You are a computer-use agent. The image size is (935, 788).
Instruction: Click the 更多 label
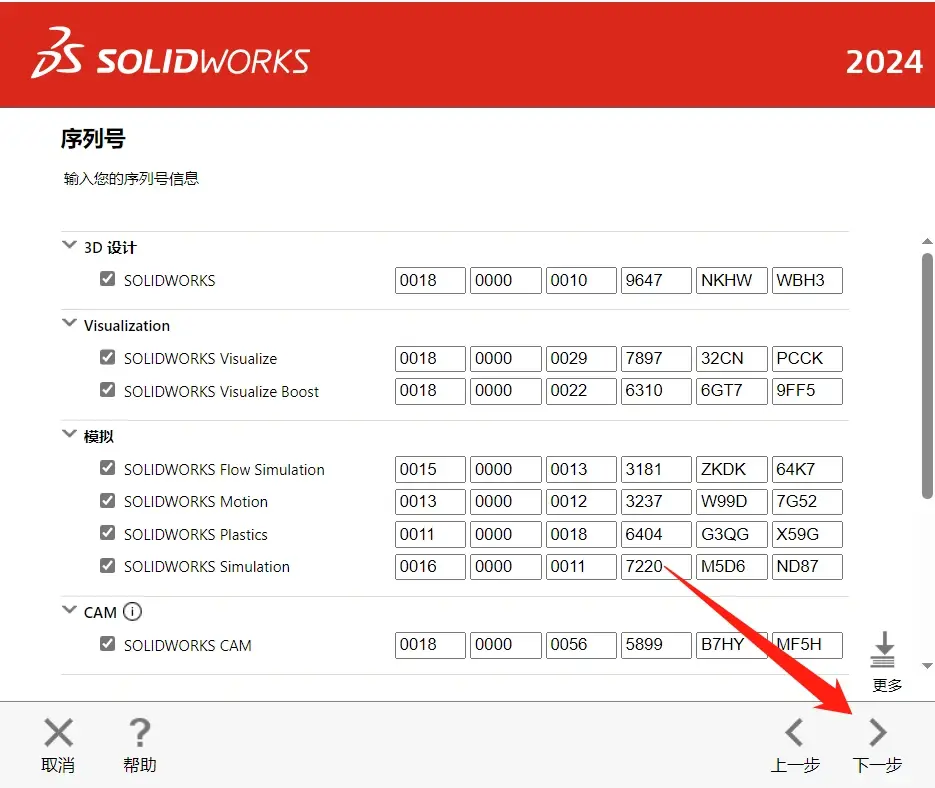pyautogui.click(x=887, y=685)
